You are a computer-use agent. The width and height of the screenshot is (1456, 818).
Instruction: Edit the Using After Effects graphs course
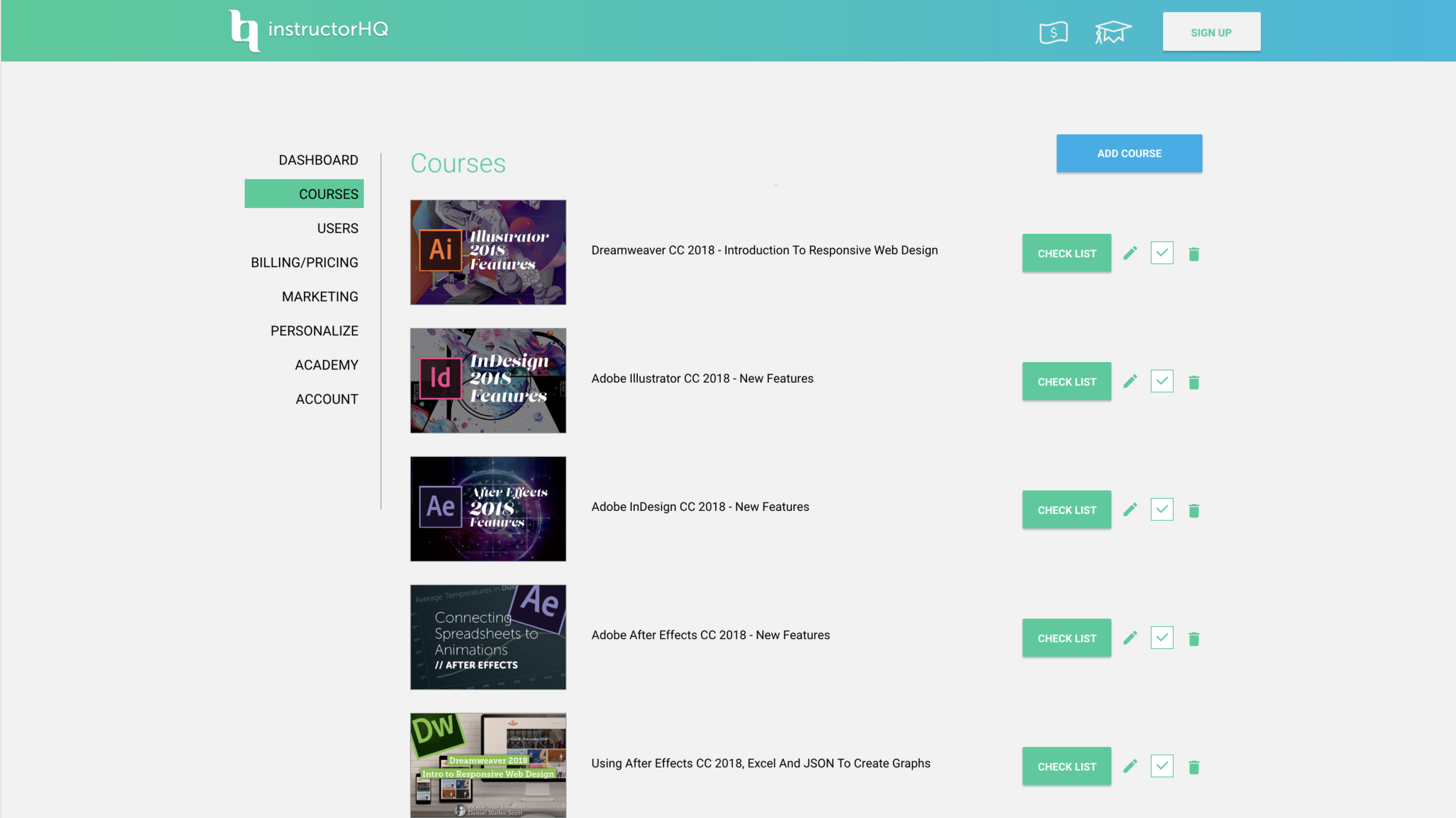point(1130,766)
